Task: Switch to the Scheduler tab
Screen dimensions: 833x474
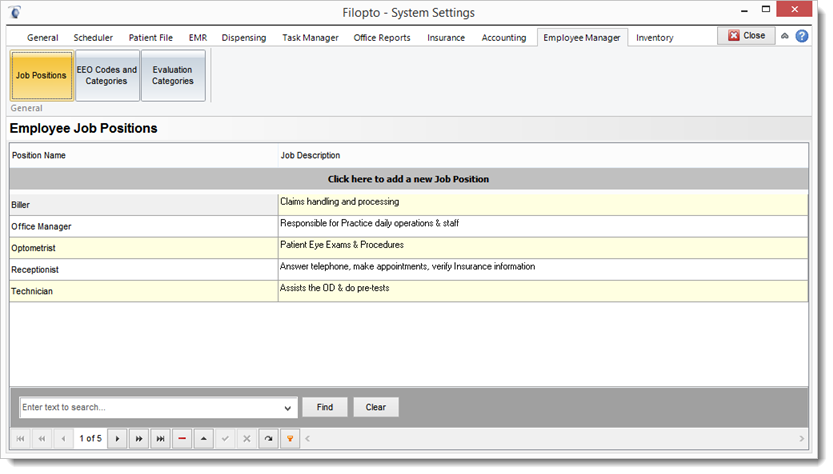Action: pos(93,38)
